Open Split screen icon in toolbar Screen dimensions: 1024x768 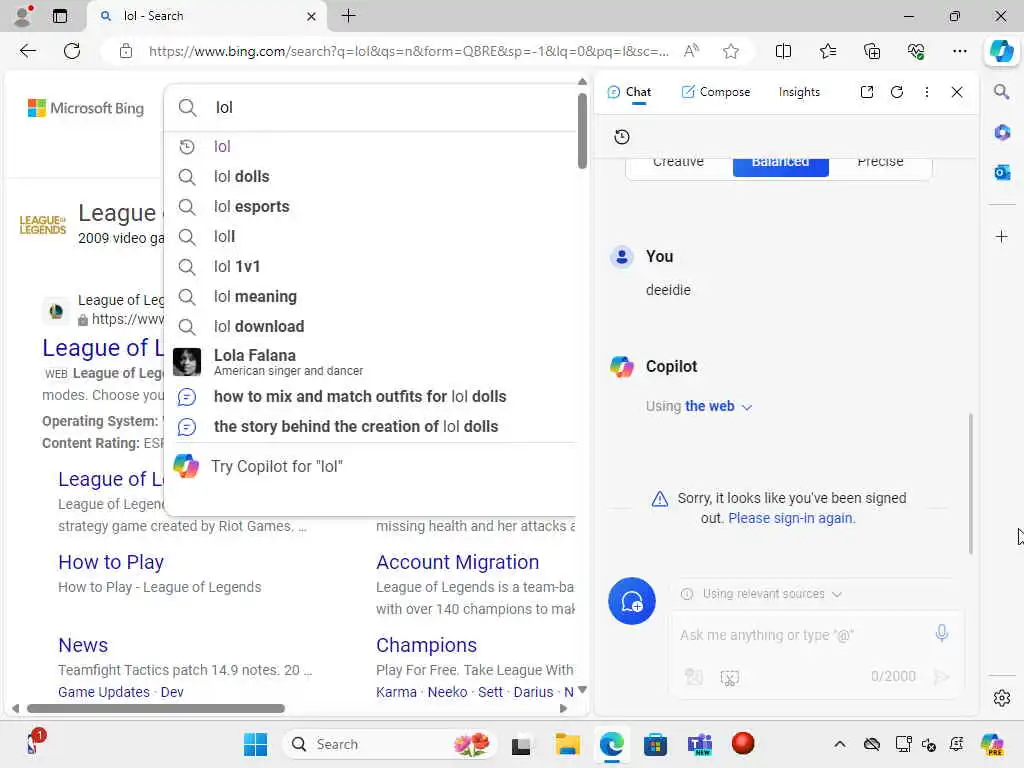[x=783, y=51]
